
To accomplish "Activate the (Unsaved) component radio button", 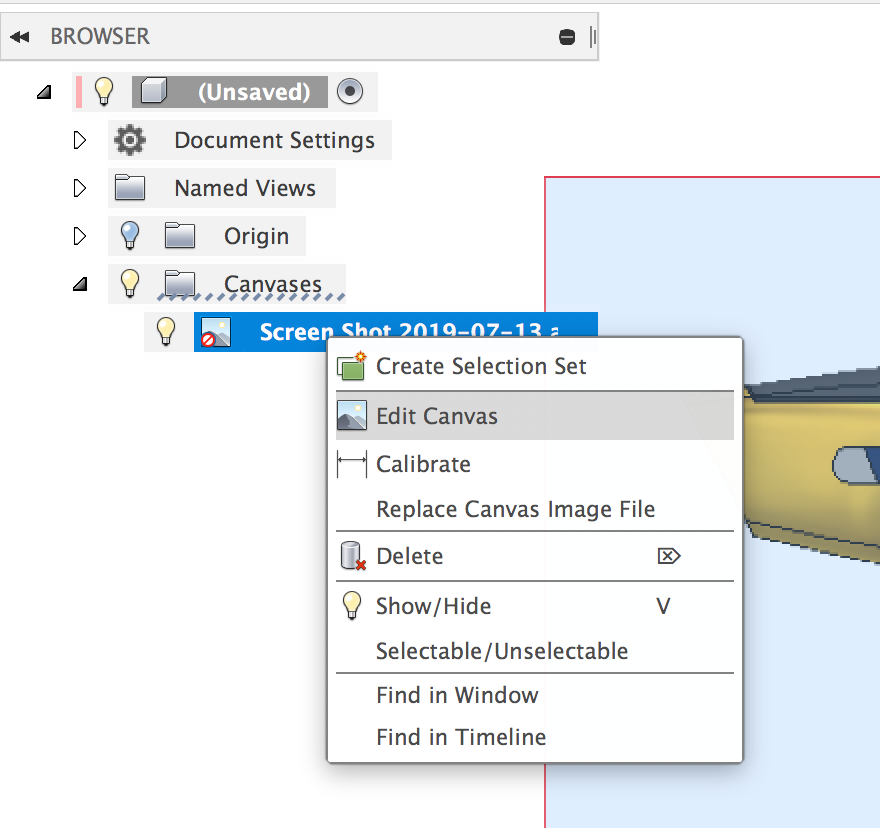I will click(x=350, y=91).
